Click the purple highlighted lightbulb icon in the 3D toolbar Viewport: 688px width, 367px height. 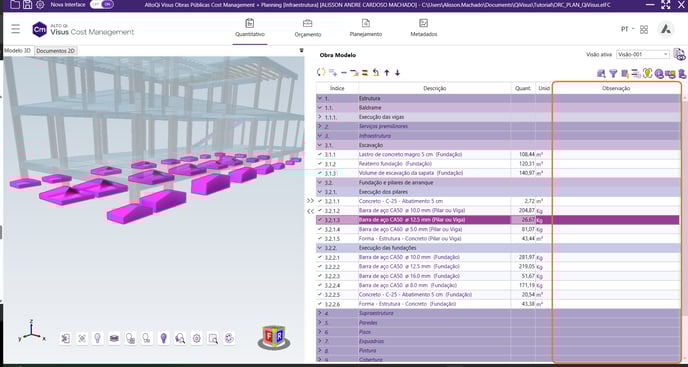[164, 338]
